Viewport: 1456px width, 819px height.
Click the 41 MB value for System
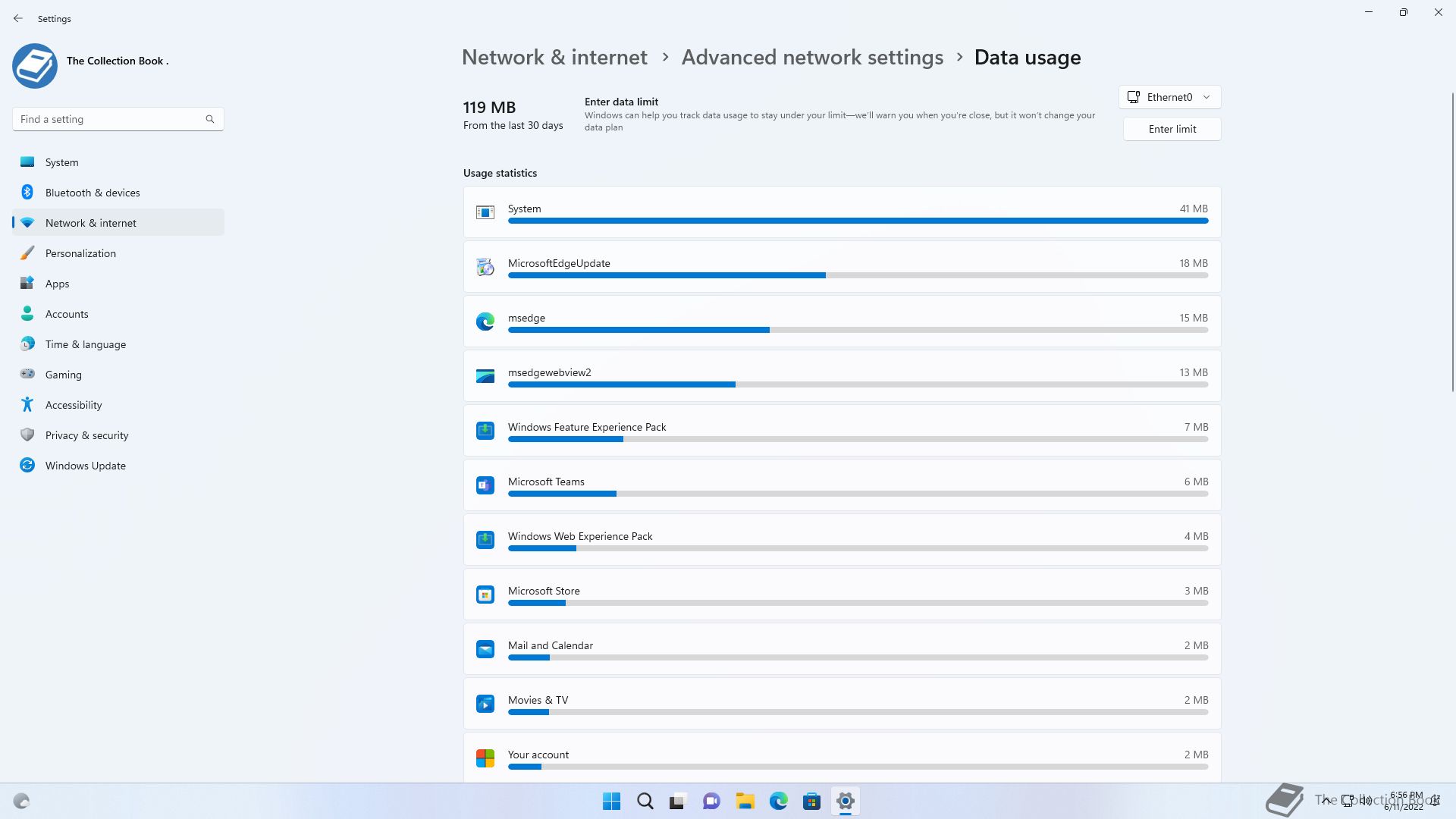pos(1194,209)
